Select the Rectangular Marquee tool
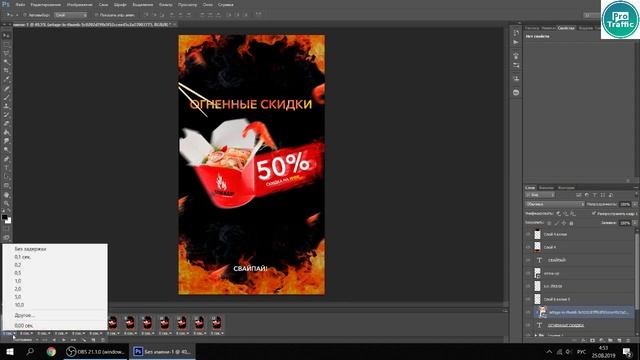This screenshot has height=360, width=640. click(x=6, y=44)
